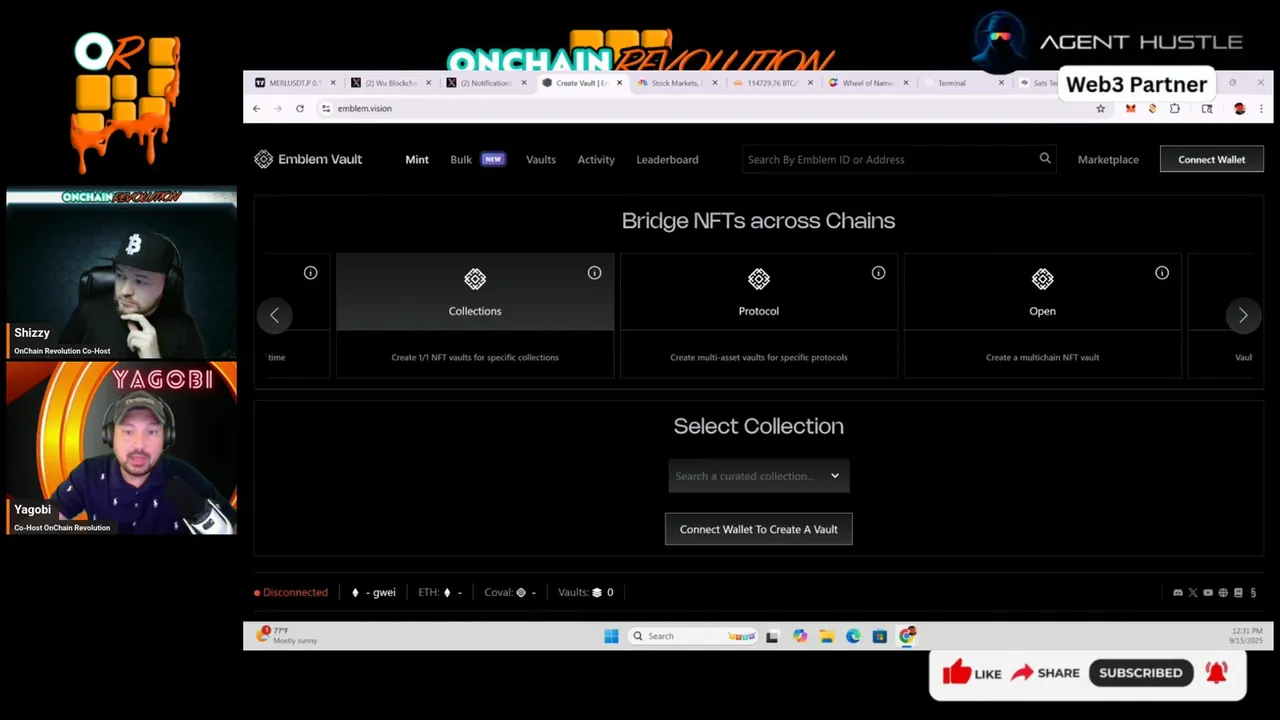Open the Chrome three-dot menu
Screen dimensions: 1280x720
[1260, 108]
